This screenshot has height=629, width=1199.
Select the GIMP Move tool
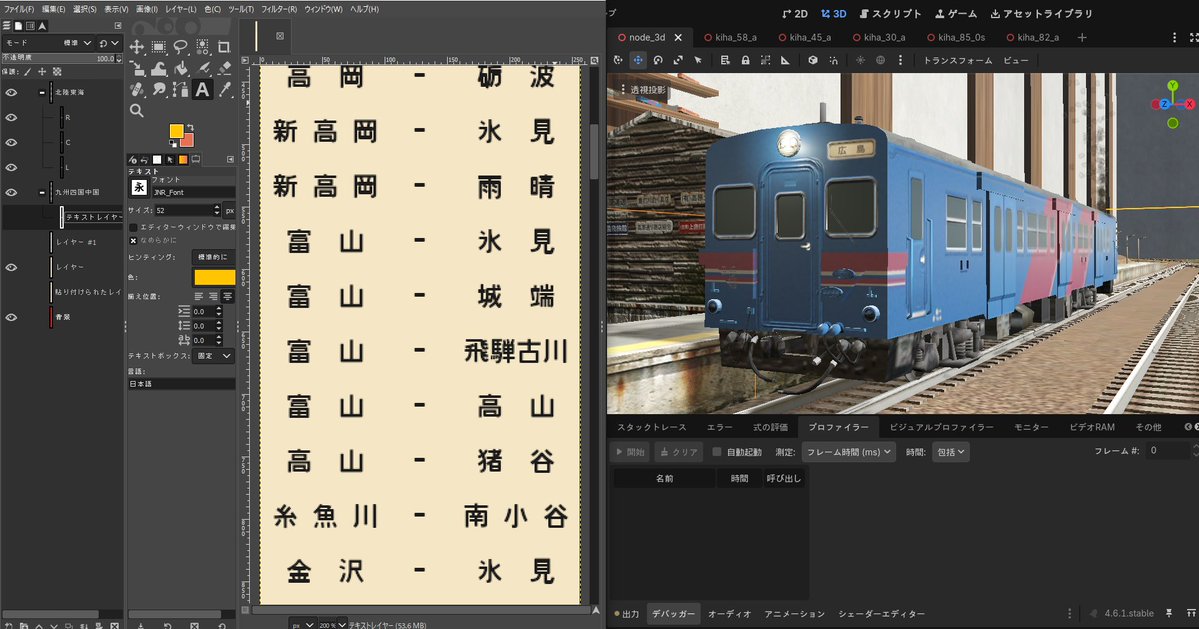tap(137, 47)
